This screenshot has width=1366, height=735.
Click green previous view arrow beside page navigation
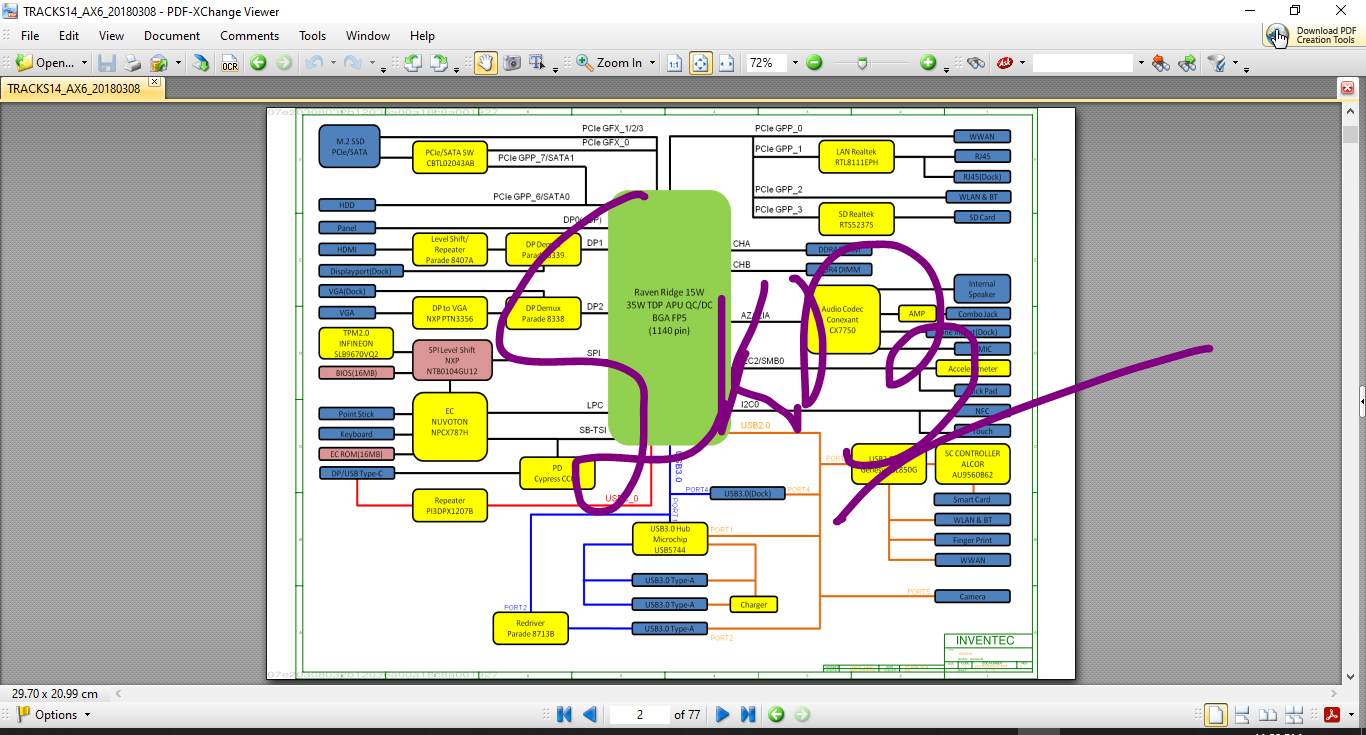click(x=776, y=714)
